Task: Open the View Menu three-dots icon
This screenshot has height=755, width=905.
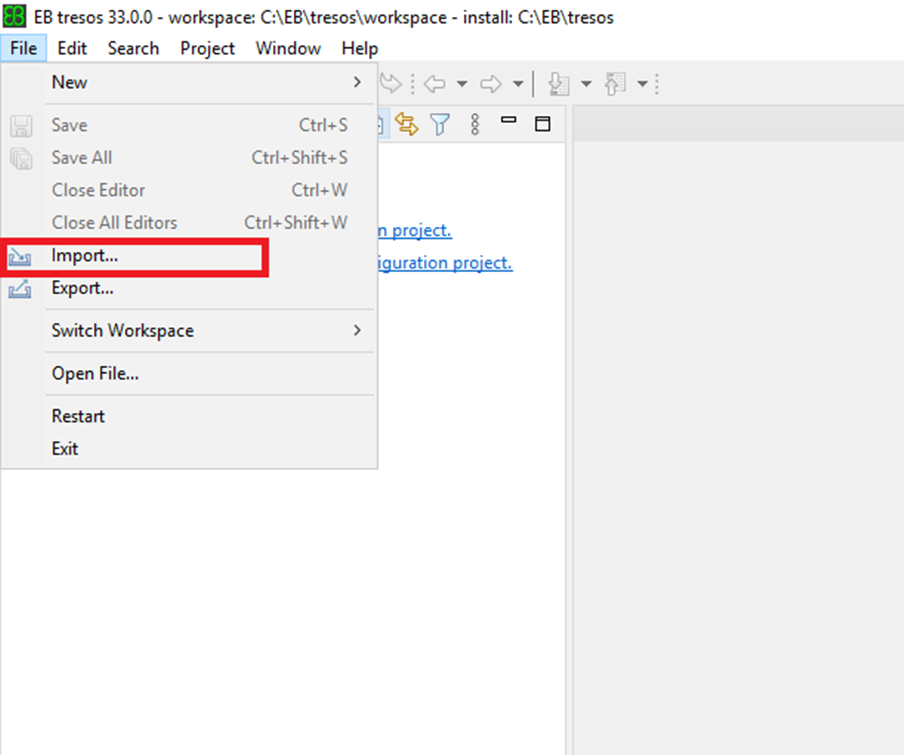Action: coord(474,124)
